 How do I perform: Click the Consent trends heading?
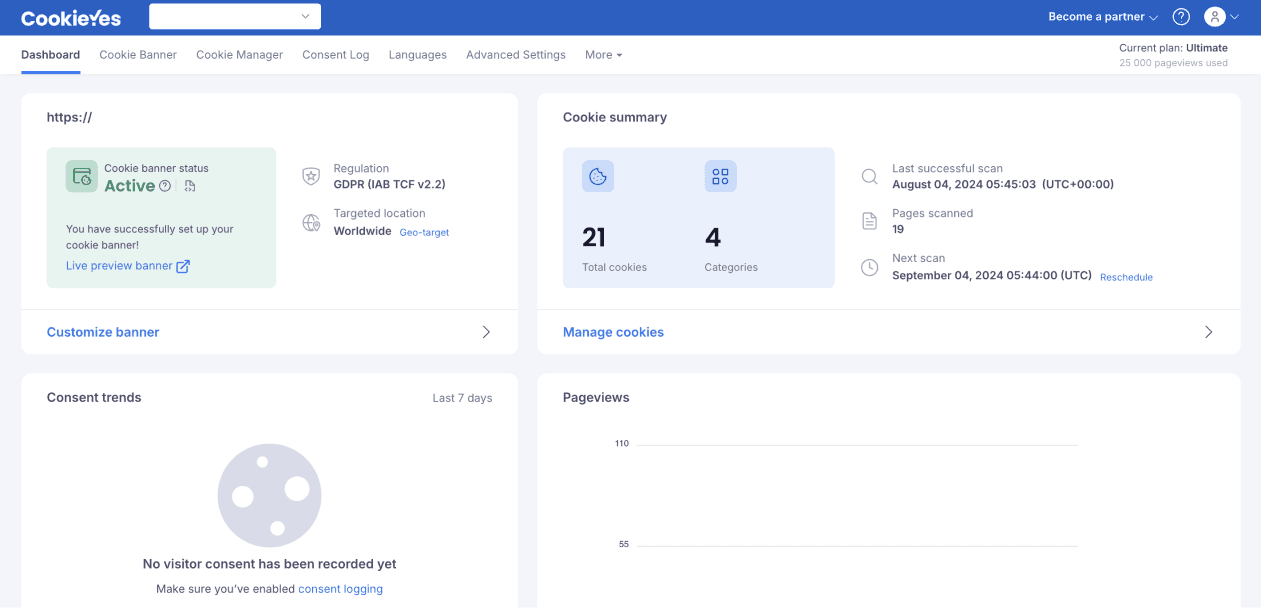coord(94,398)
